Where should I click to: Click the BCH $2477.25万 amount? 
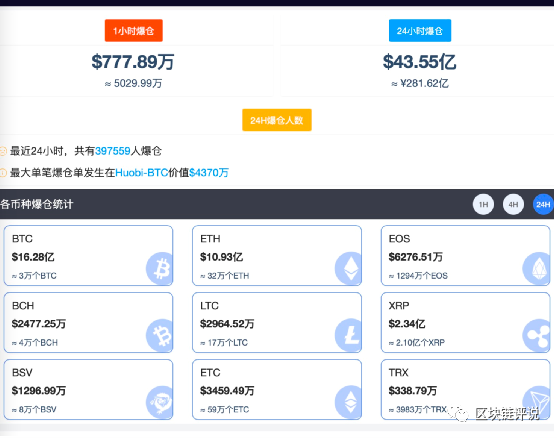(x=39, y=324)
